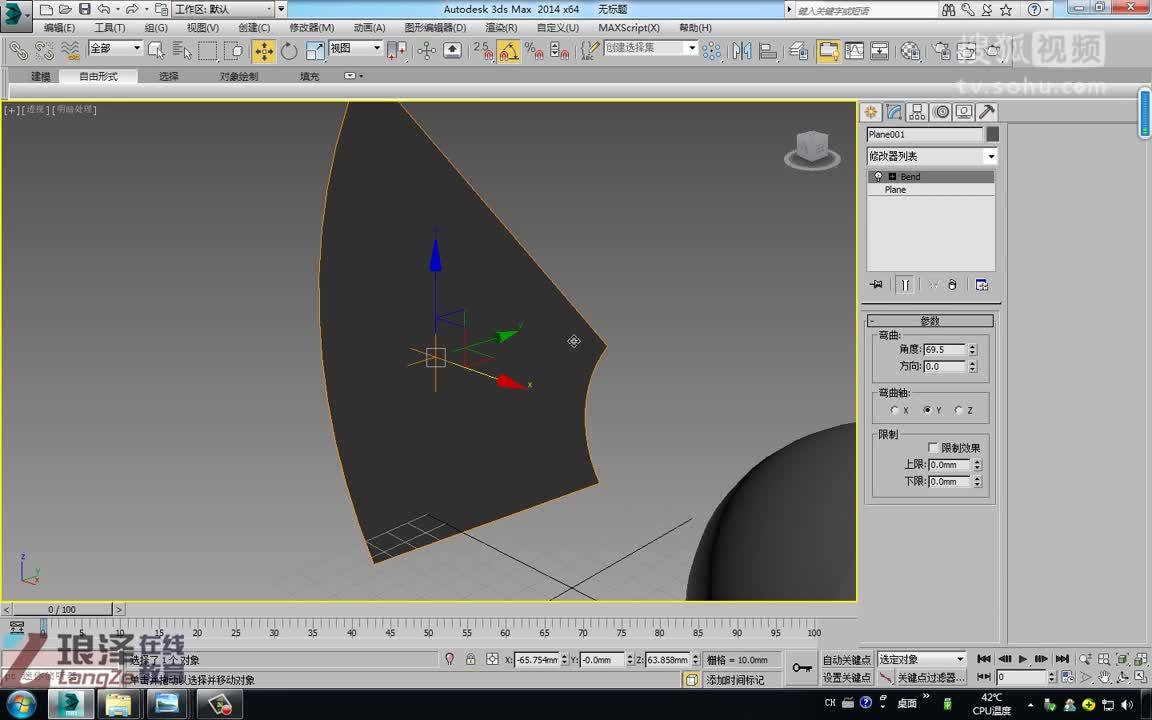Open the Motion panel

pyautogui.click(x=940, y=112)
